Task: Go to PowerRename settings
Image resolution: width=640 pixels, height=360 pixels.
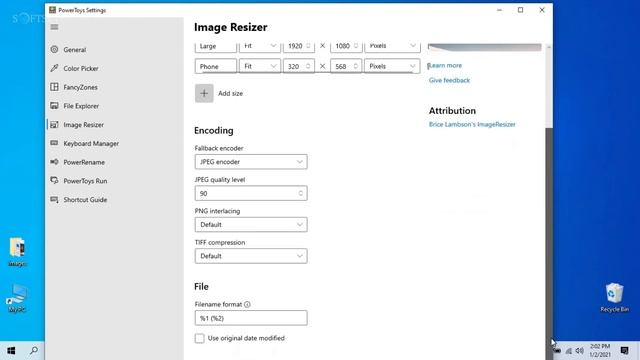Action: [84, 162]
